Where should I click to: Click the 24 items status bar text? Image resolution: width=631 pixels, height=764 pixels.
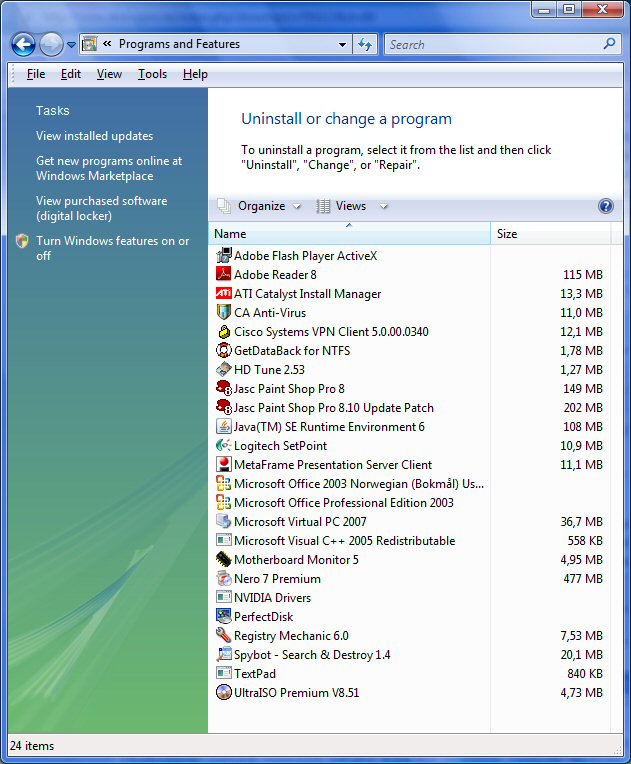[x=32, y=745]
